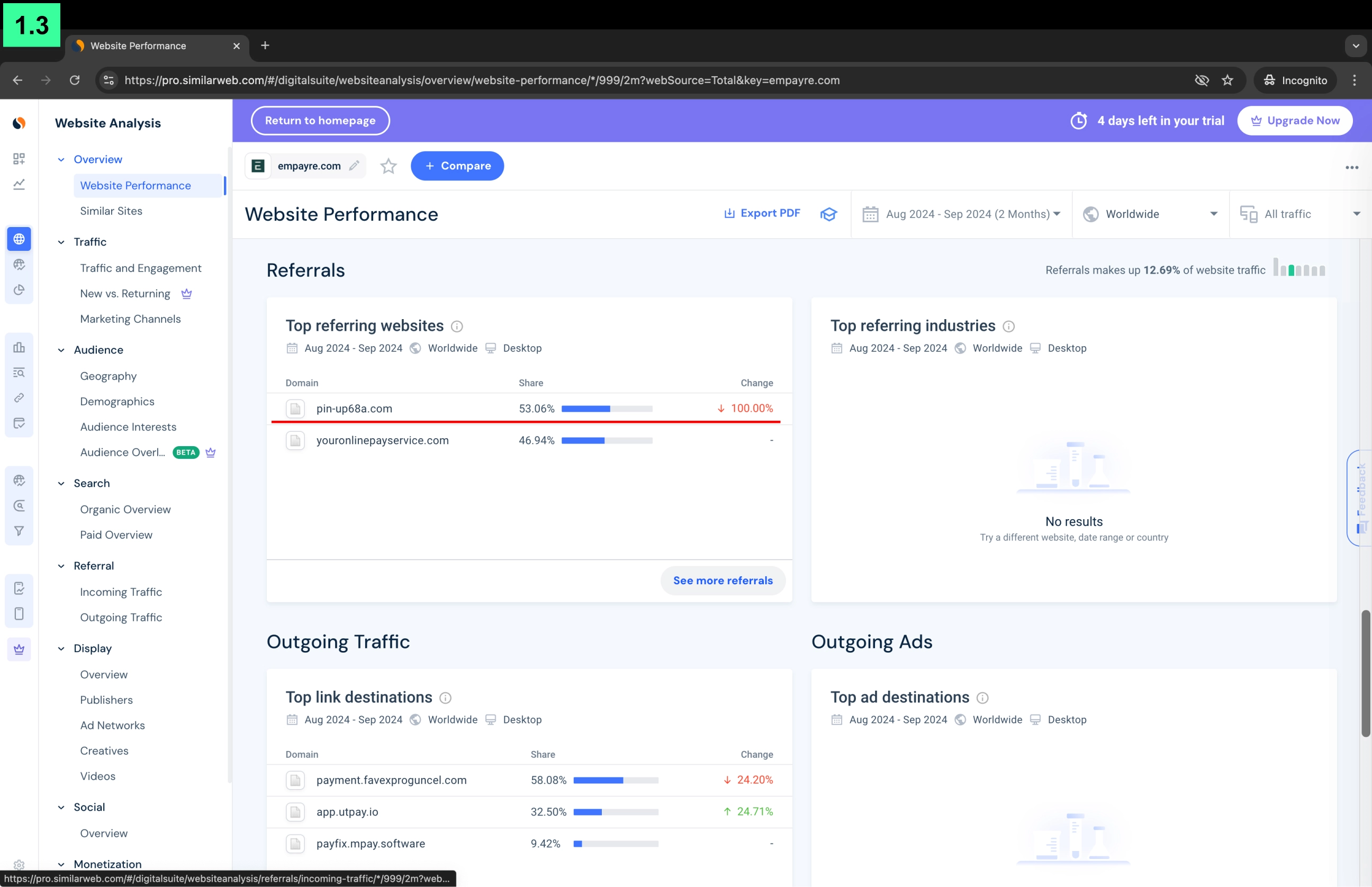Click the graduation cap learning icon
The width and height of the screenshot is (1372, 887).
pyautogui.click(x=828, y=214)
